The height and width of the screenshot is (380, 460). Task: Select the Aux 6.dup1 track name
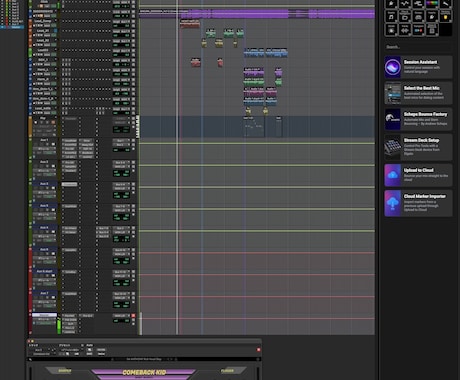pyautogui.click(x=44, y=271)
